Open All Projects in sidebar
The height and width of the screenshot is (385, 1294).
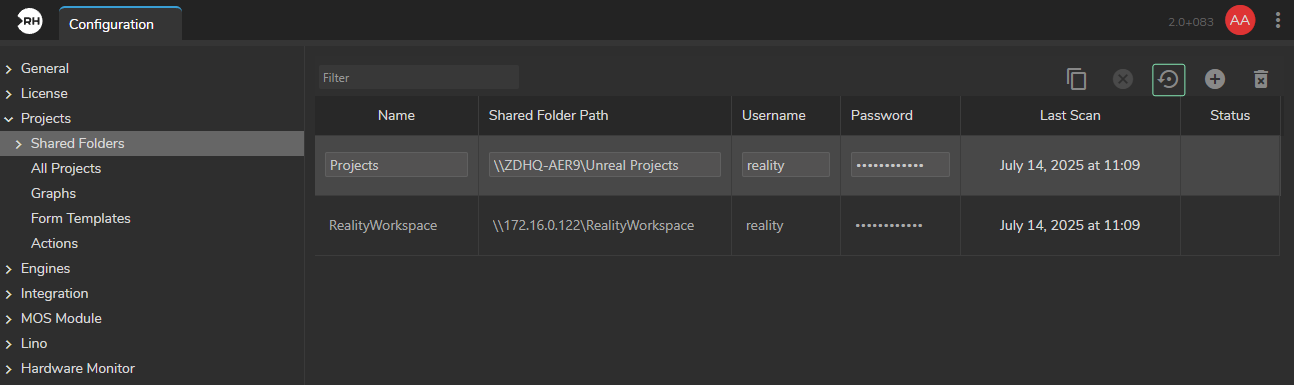pos(66,169)
